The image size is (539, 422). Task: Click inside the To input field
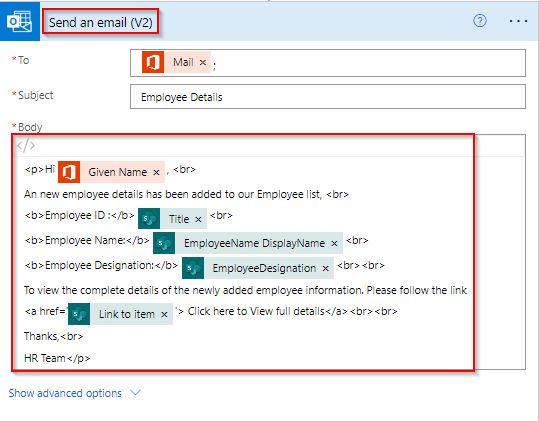point(328,63)
